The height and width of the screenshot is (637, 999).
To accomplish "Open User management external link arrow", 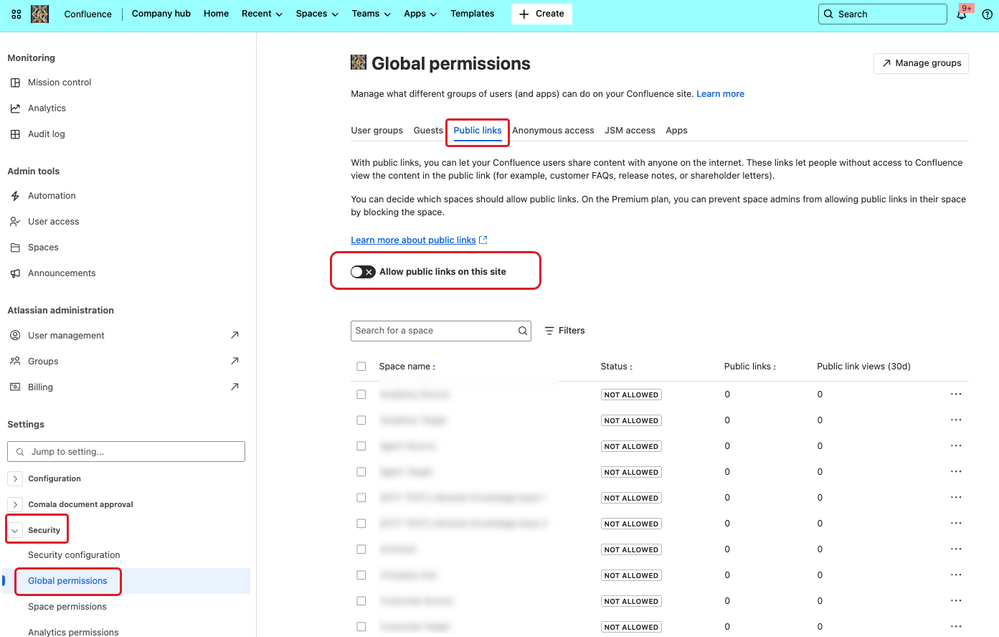I will [x=234, y=335].
